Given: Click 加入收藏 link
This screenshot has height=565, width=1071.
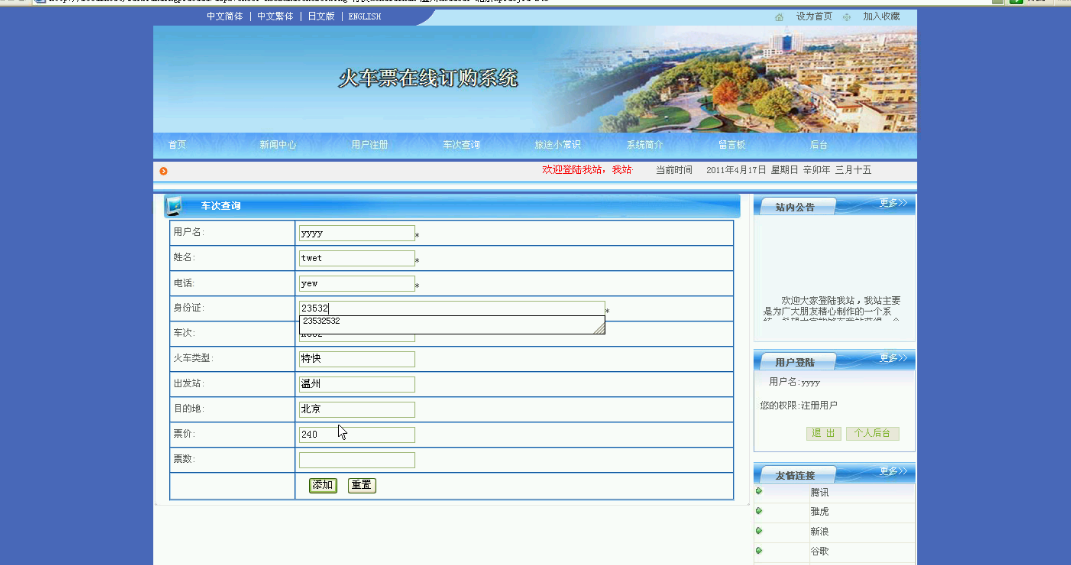Looking at the screenshot, I should tap(881, 16).
